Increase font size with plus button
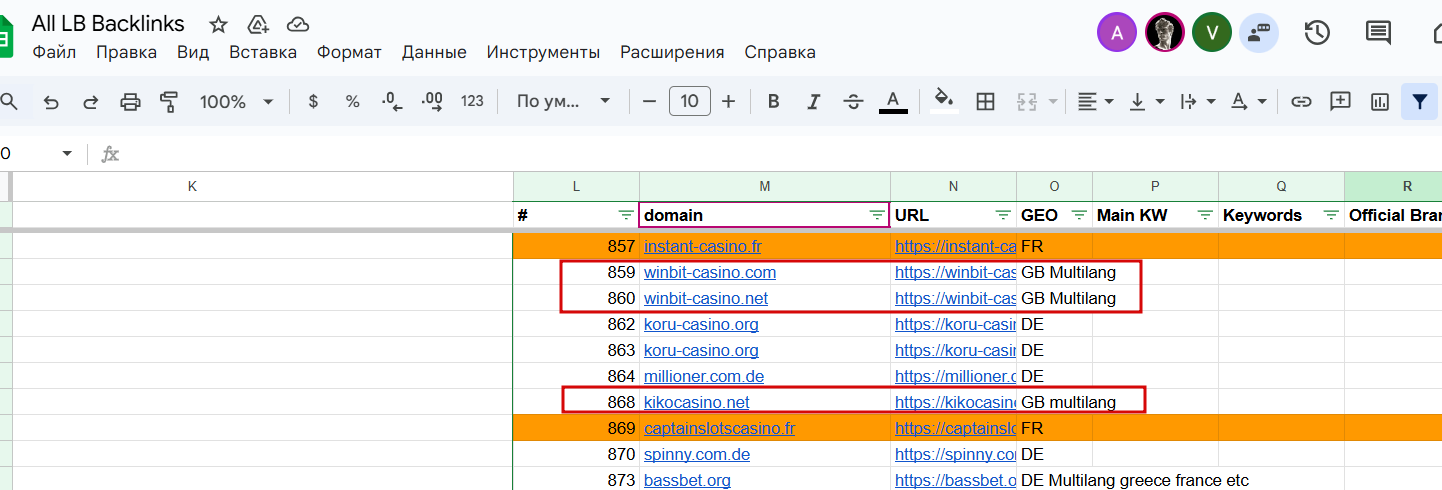Viewport: 1442px width, 490px height. click(729, 101)
